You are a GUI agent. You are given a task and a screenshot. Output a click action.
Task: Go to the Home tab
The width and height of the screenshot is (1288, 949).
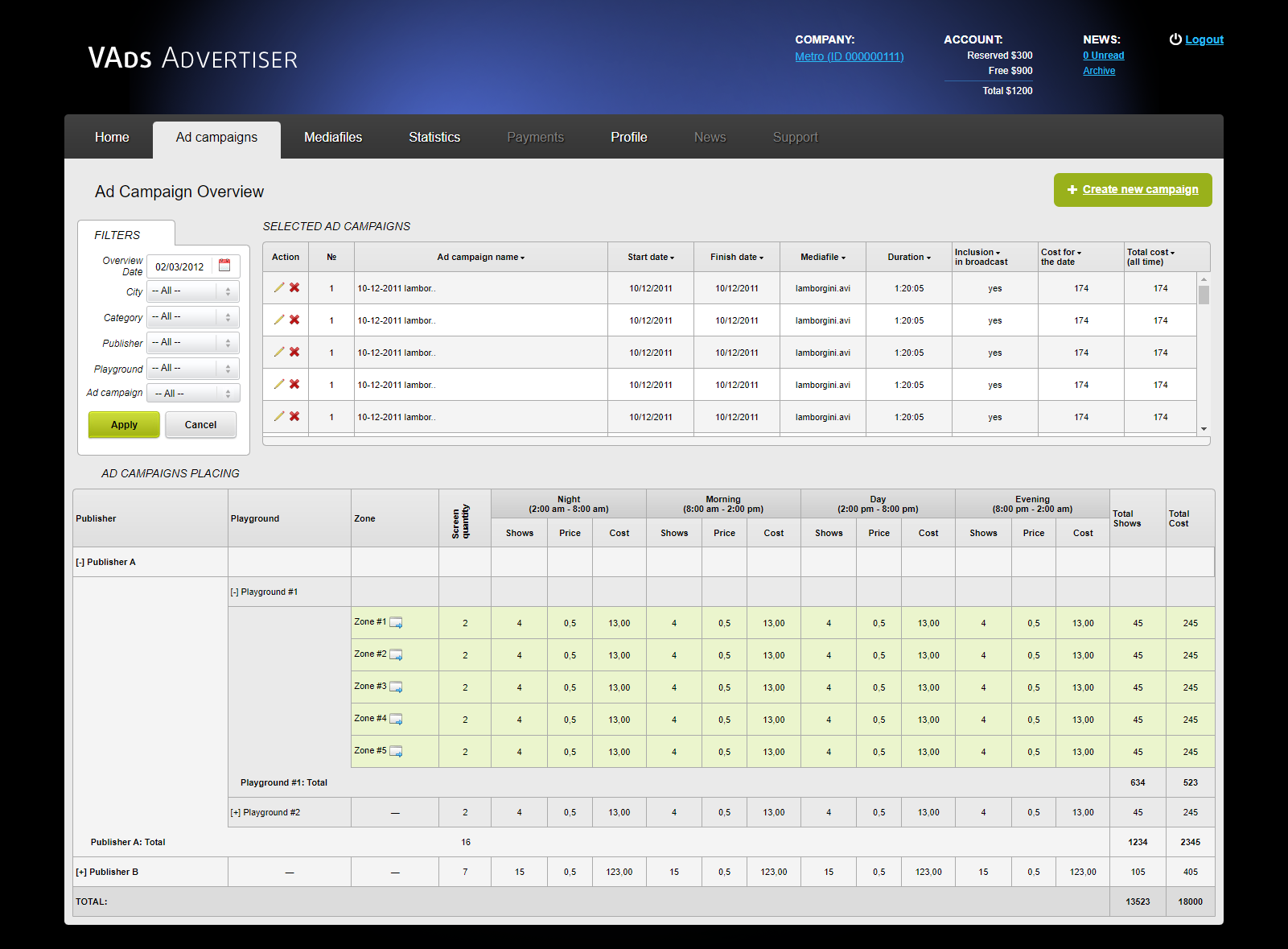pos(112,137)
